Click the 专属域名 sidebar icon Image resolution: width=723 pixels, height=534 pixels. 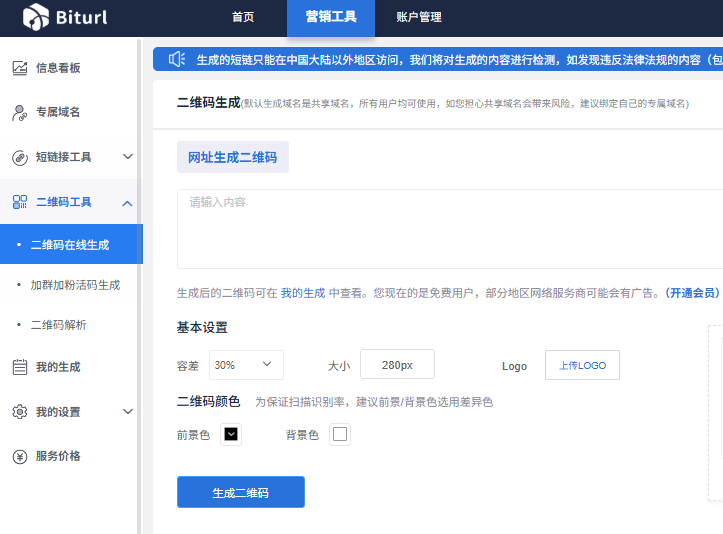[x=20, y=112]
